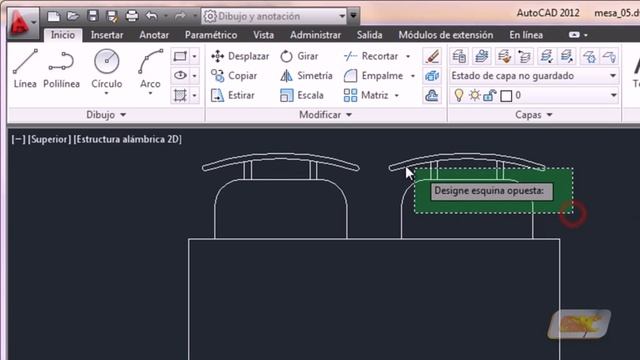Click the sixth layer tool icon in Capas
This screenshot has height=360, width=640.
click(x=567, y=56)
